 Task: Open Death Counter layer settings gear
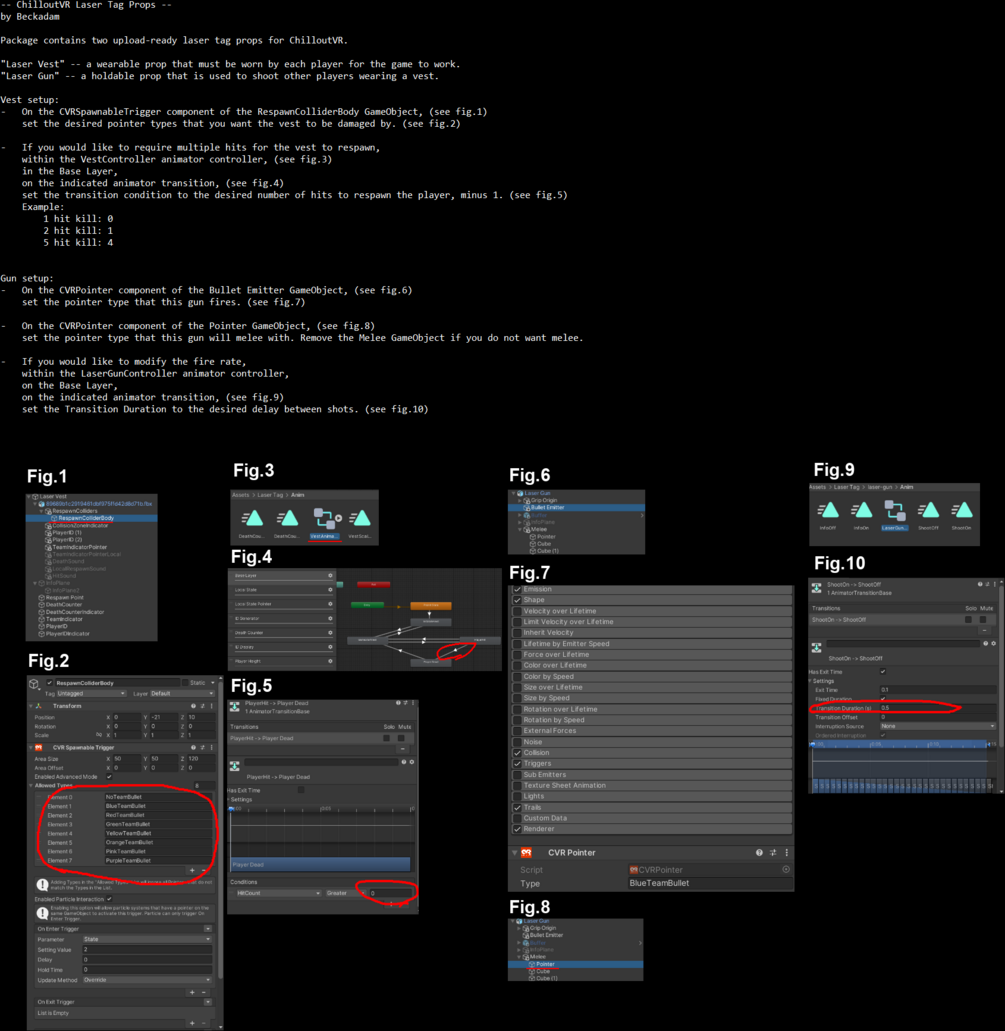click(330, 633)
